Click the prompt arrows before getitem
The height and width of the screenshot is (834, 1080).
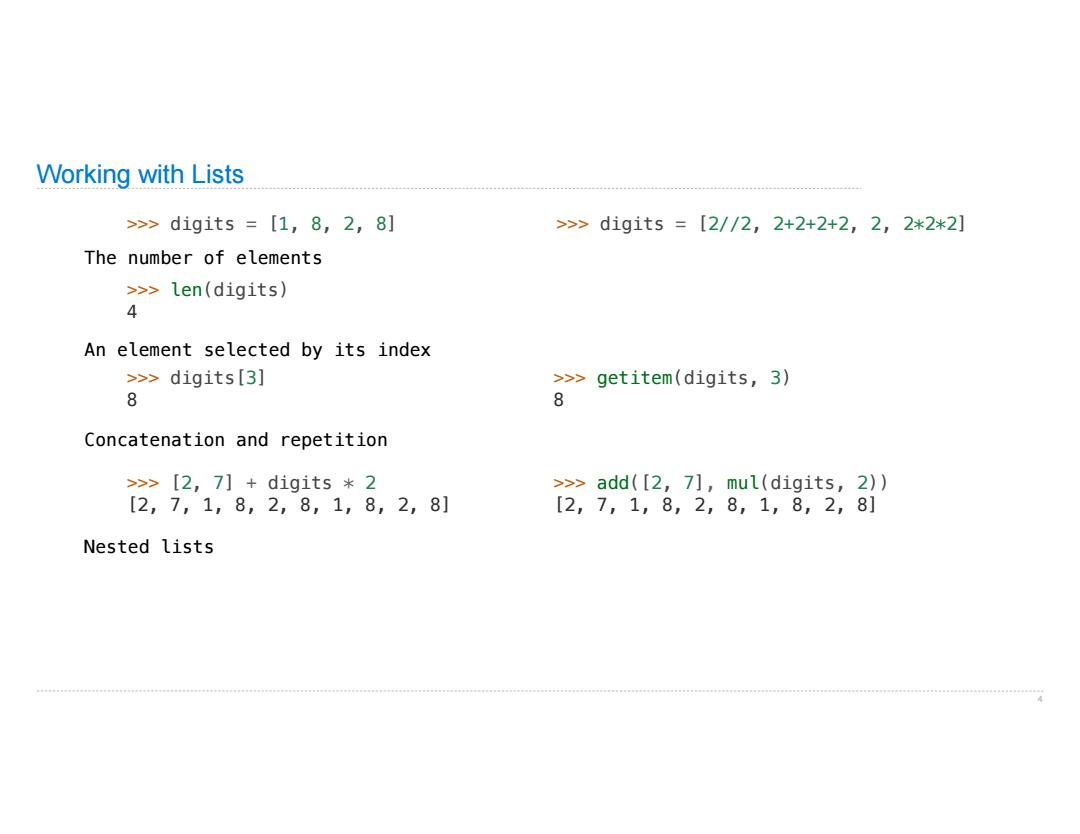point(569,378)
